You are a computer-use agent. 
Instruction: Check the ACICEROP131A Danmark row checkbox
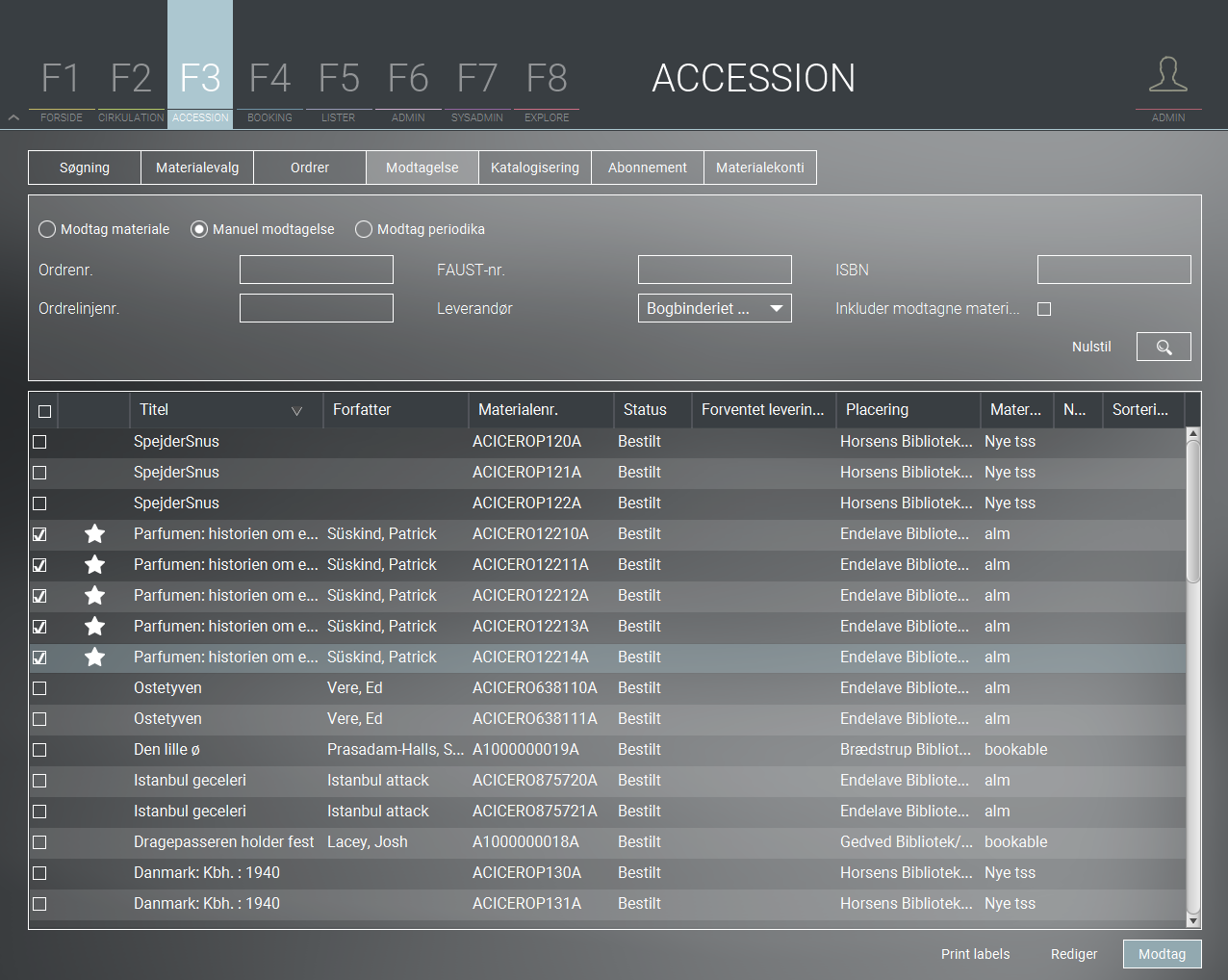[x=39, y=904]
